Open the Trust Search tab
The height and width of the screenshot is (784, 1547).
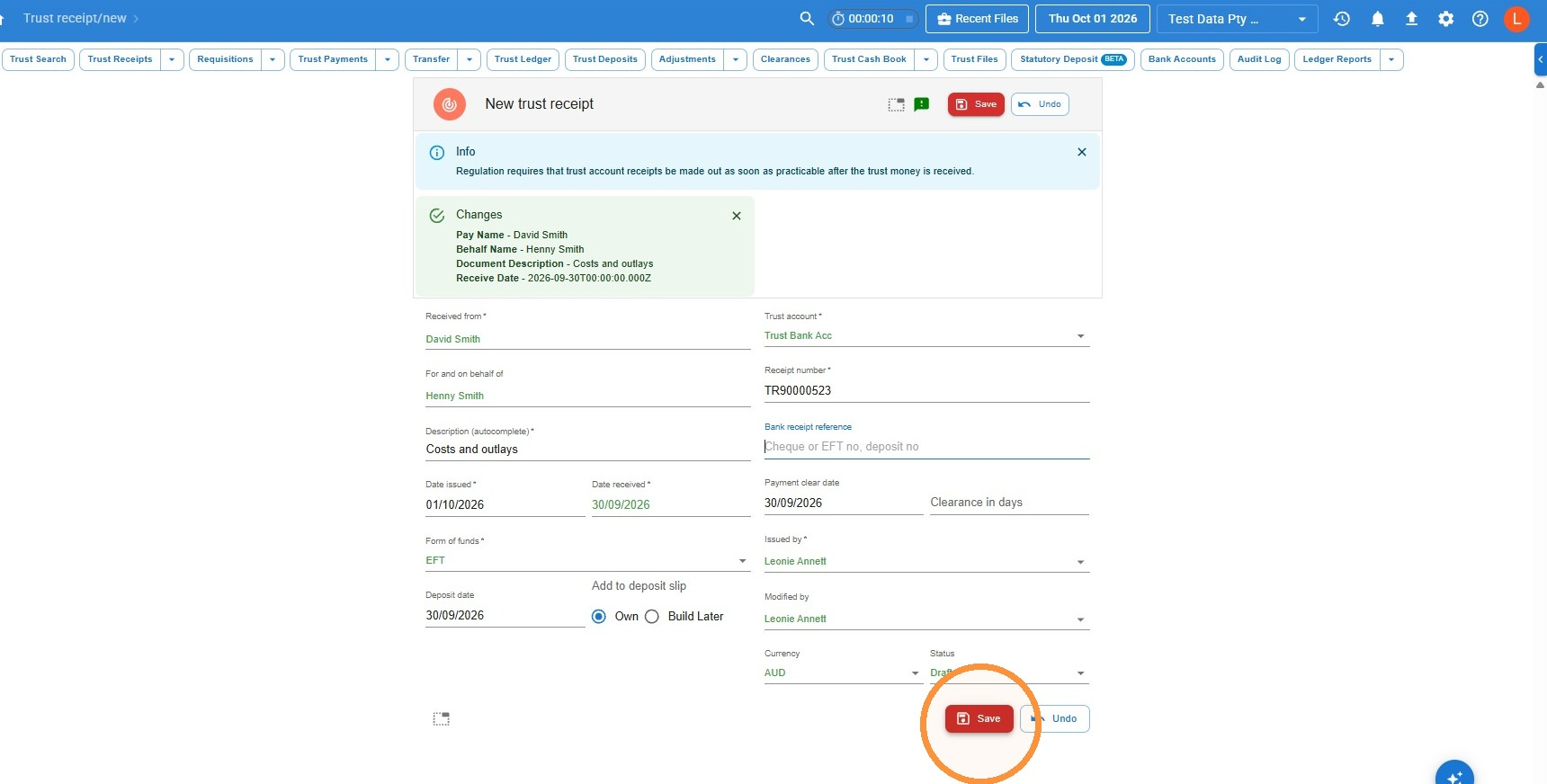click(x=38, y=59)
